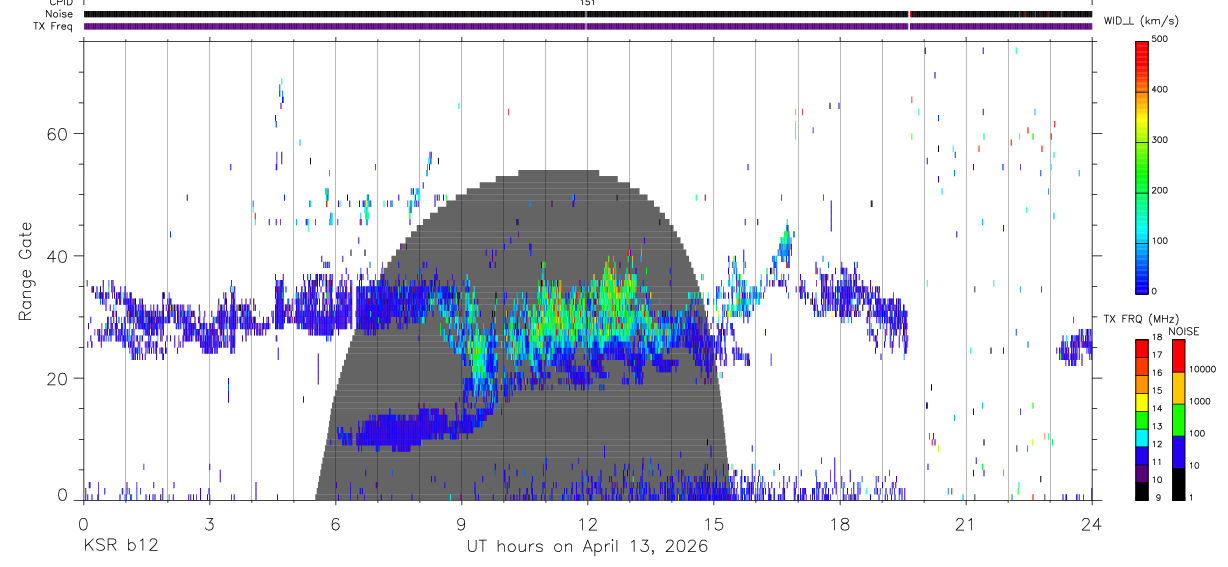Click the 'KSR b12' radar label
Screen dimensions: 1228x567
pyautogui.click(x=120, y=547)
